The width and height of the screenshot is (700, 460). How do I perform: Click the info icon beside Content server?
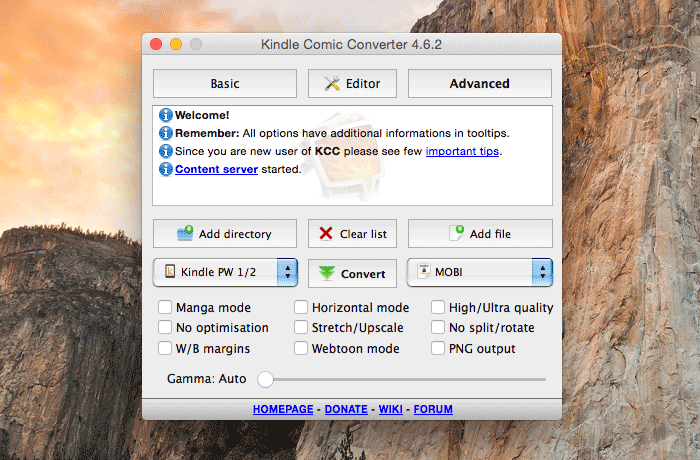[x=166, y=169]
